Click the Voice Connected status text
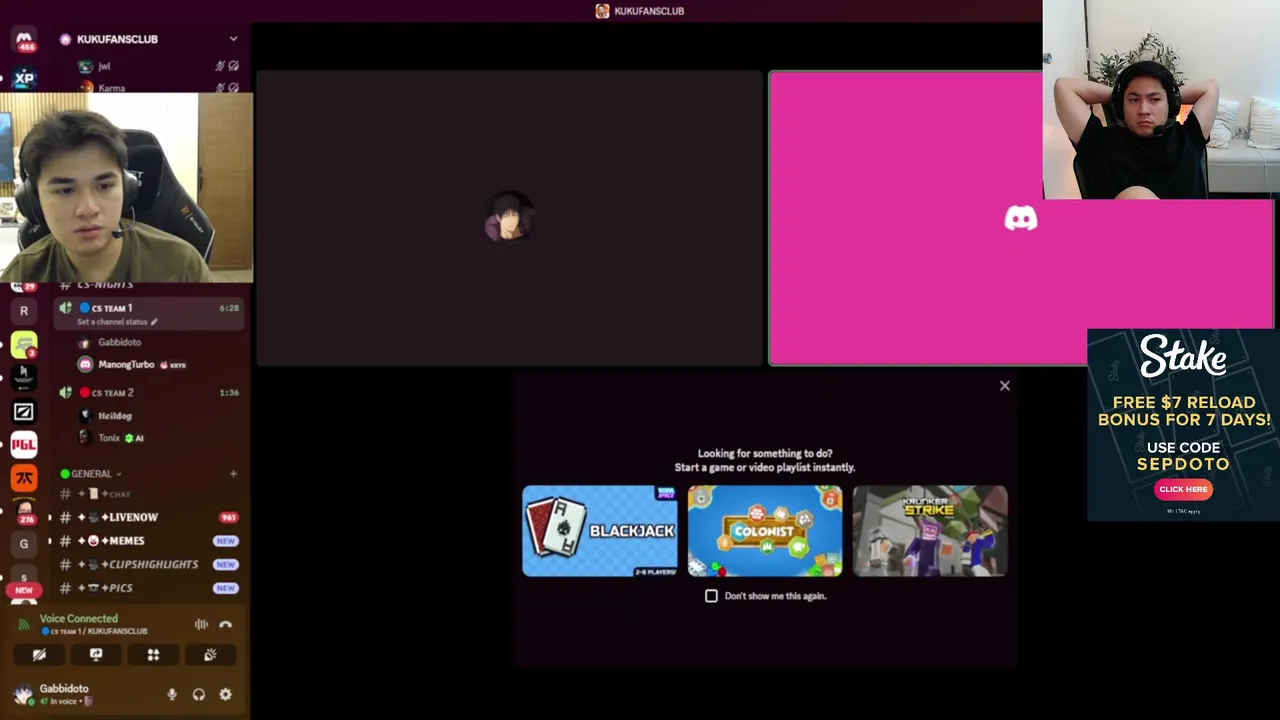Image resolution: width=1280 pixels, height=720 pixels. click(78, 619)
